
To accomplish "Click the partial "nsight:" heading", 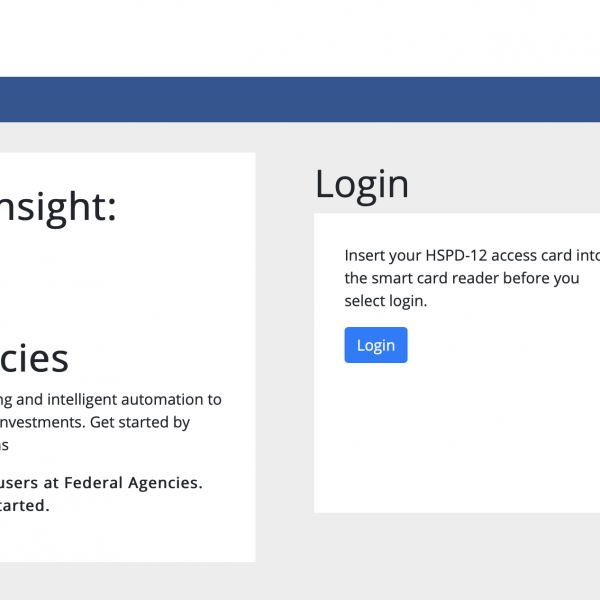I will point(58,208).
